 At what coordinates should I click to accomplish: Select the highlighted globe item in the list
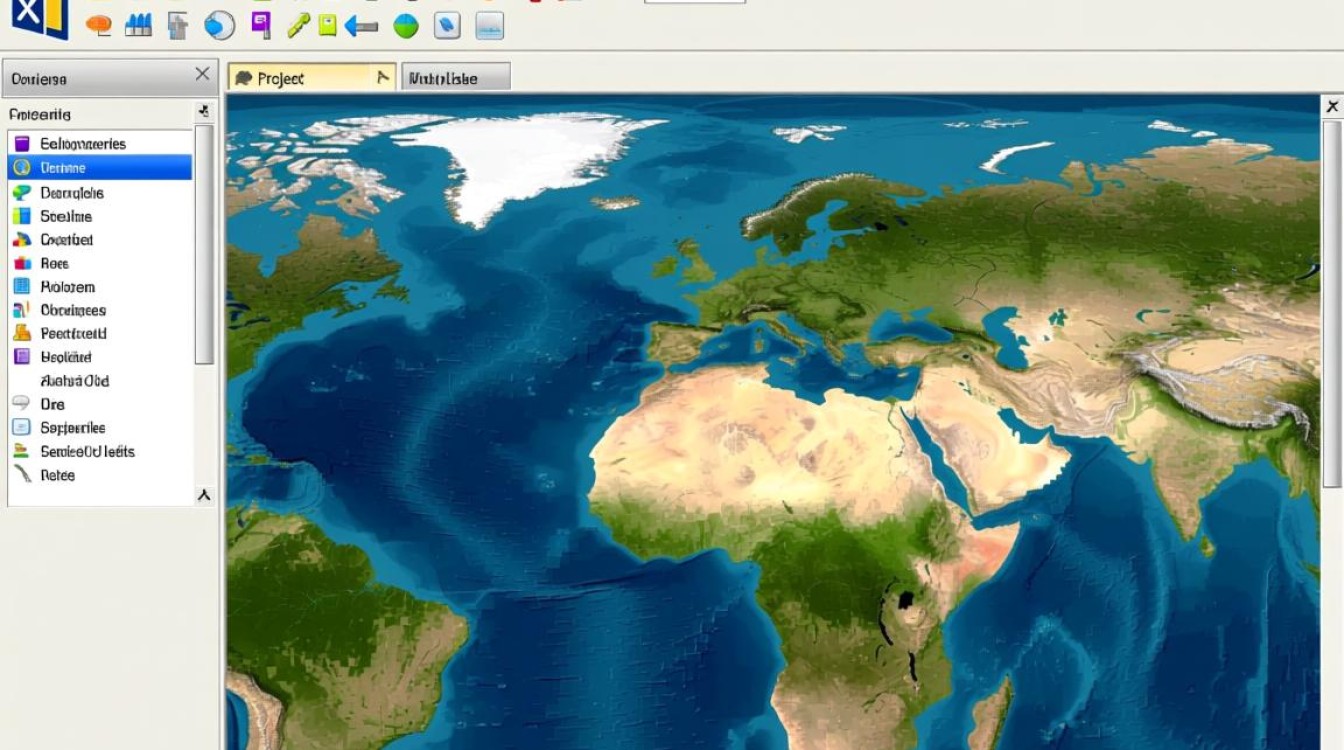click(99, 168)
